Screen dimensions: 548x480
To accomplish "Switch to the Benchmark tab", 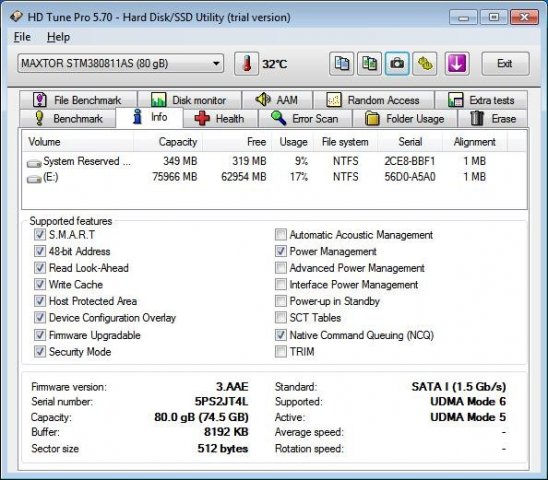I will click(x=67, y=119).
